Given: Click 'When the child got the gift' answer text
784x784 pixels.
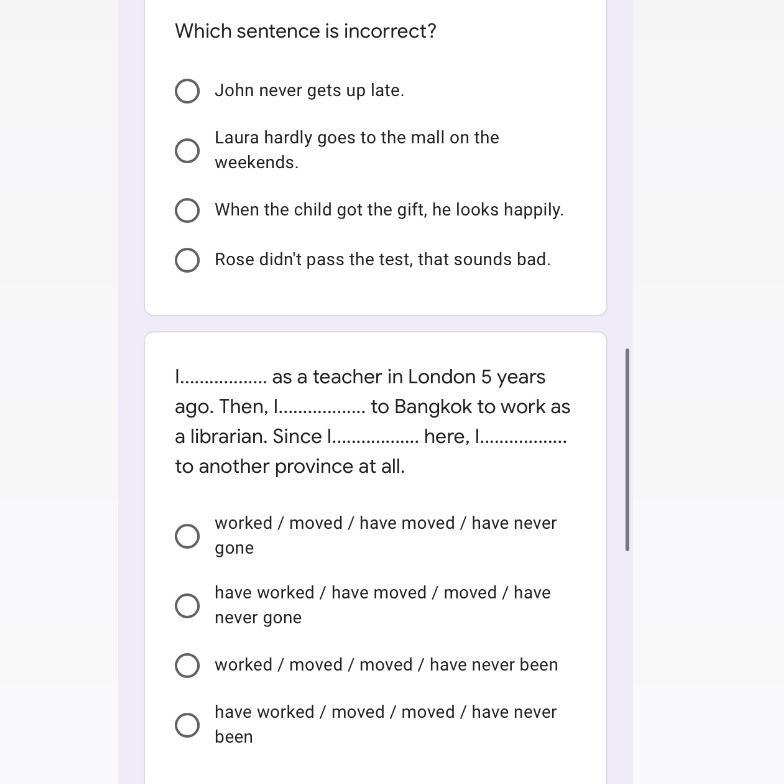Looking at the screenshot, I should pos(389,210).
